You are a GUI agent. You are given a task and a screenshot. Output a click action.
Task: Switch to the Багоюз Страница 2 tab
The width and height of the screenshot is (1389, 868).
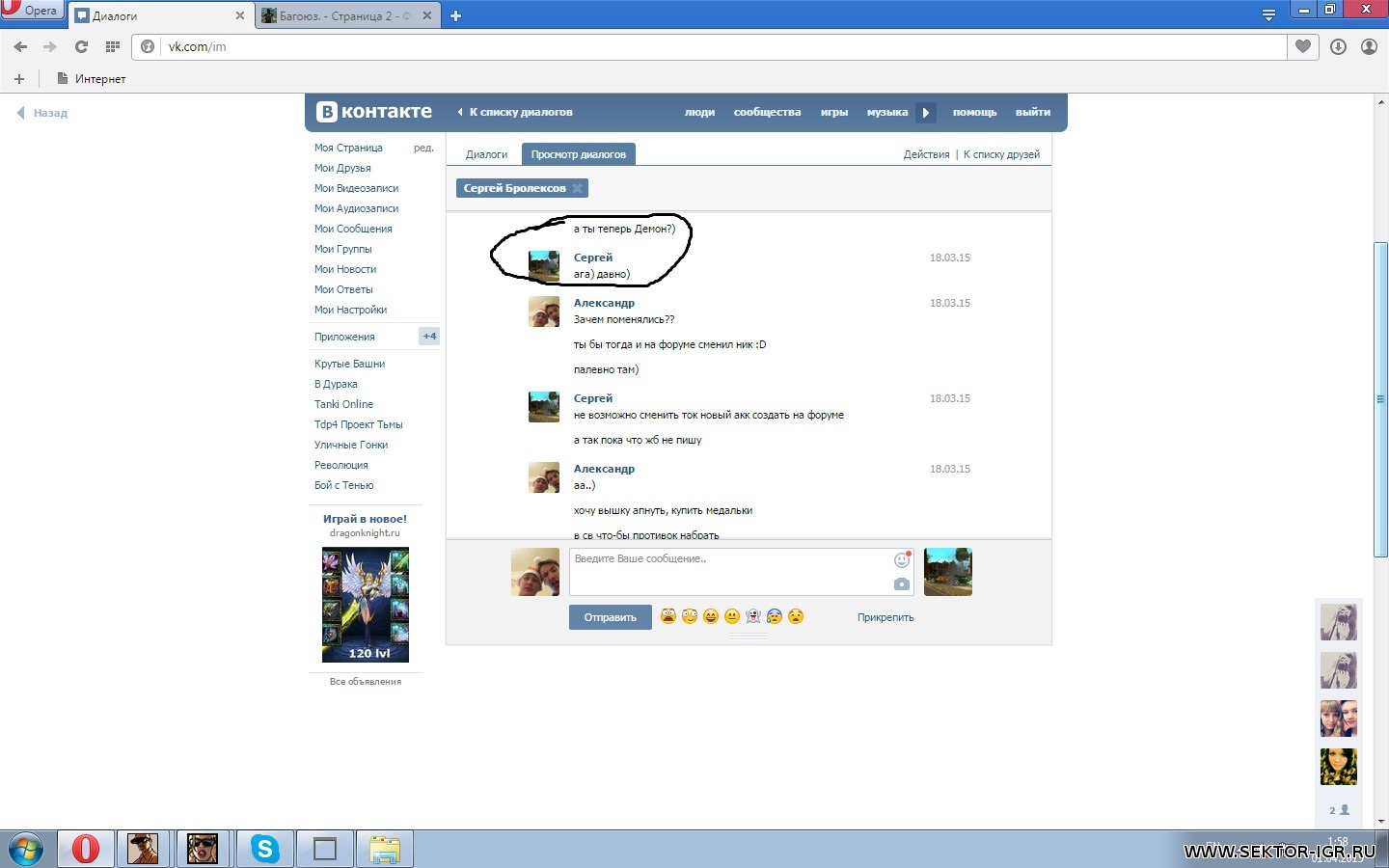pos(347,15)
